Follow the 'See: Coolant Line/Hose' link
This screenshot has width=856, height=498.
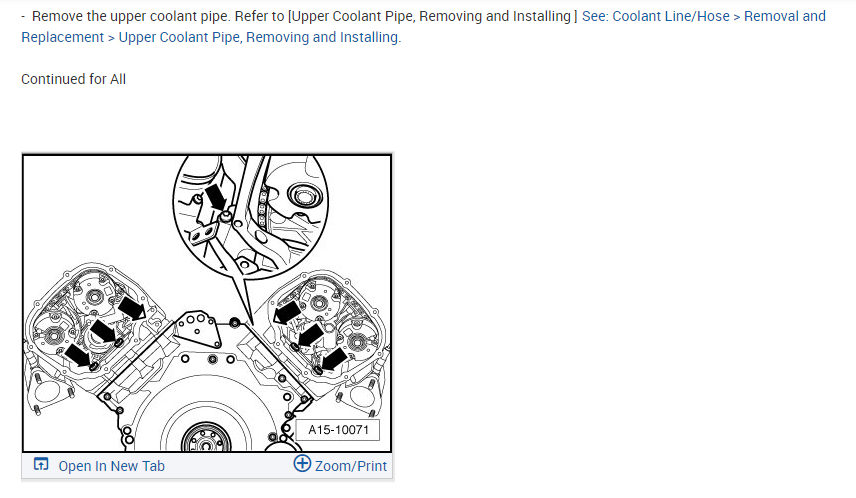tap(656, 16)
